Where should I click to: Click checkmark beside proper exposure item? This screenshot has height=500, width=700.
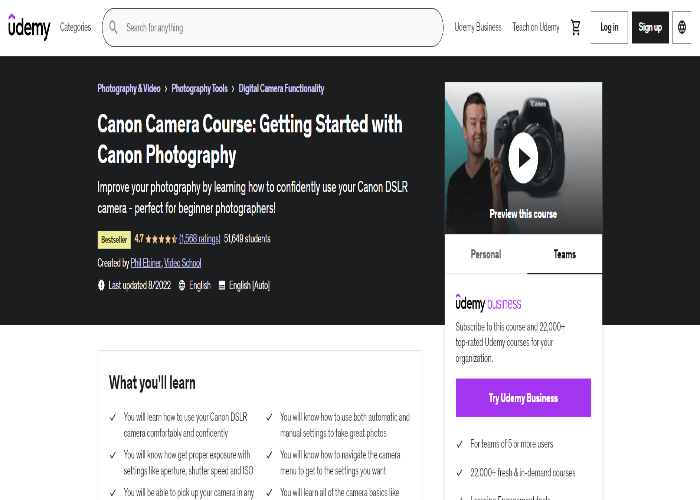pyautogui.click(x=113, y=455)
